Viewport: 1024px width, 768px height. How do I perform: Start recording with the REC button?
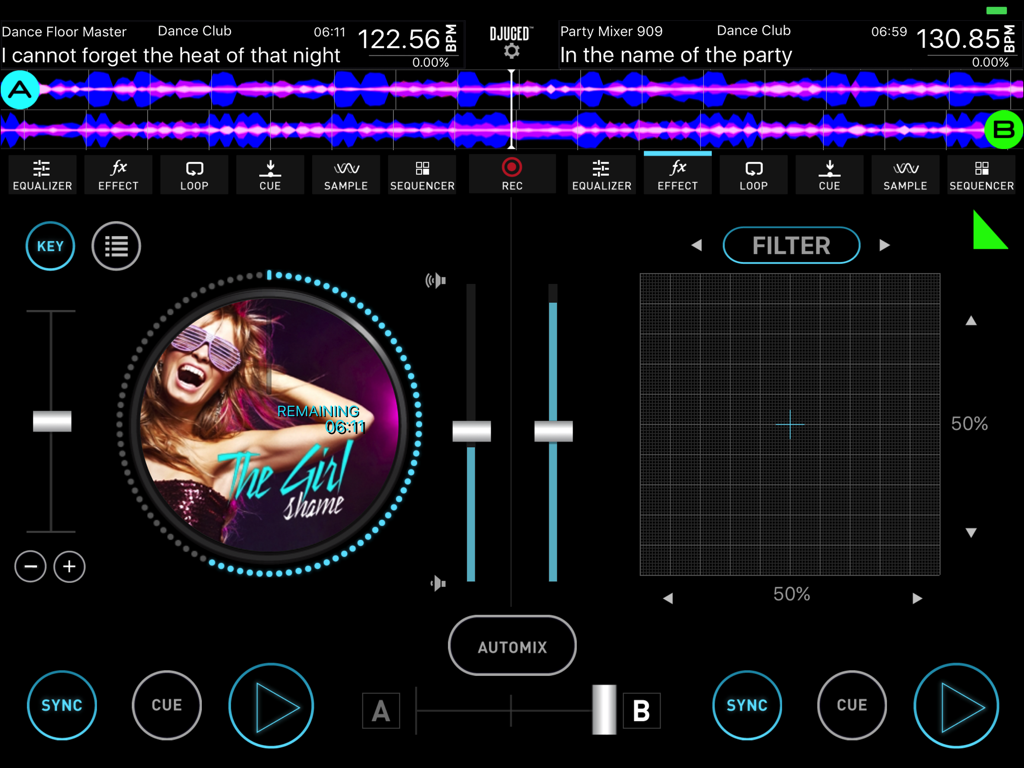511,172
